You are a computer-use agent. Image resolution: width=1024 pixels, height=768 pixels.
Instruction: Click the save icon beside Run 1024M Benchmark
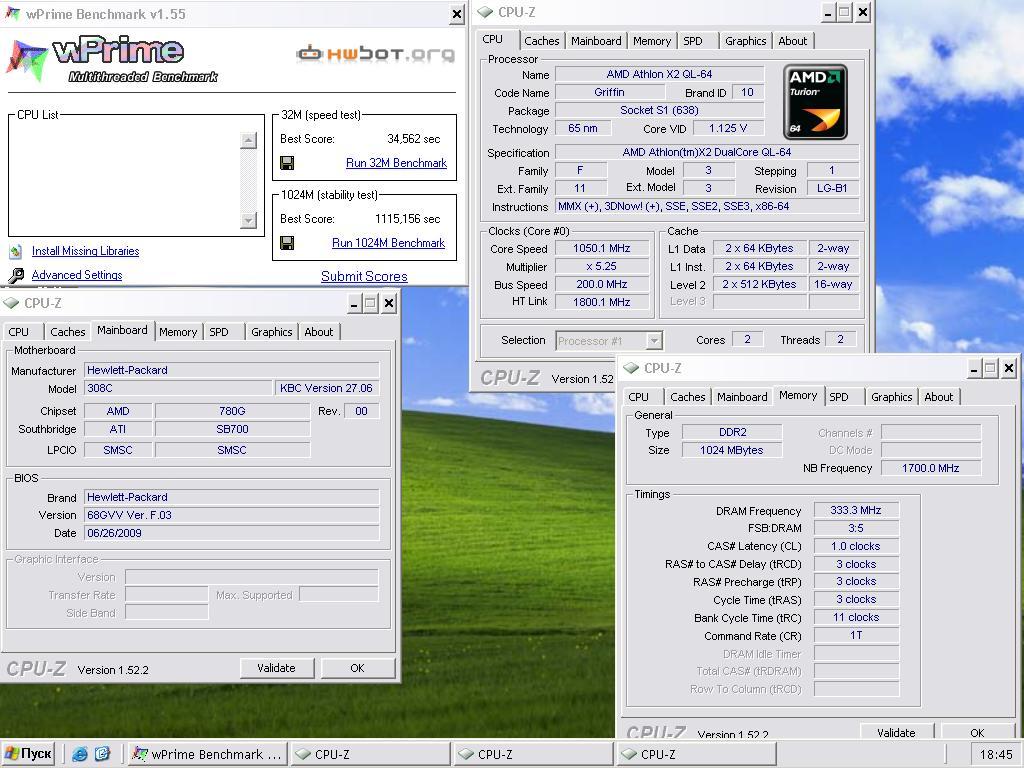pos(287,243)
